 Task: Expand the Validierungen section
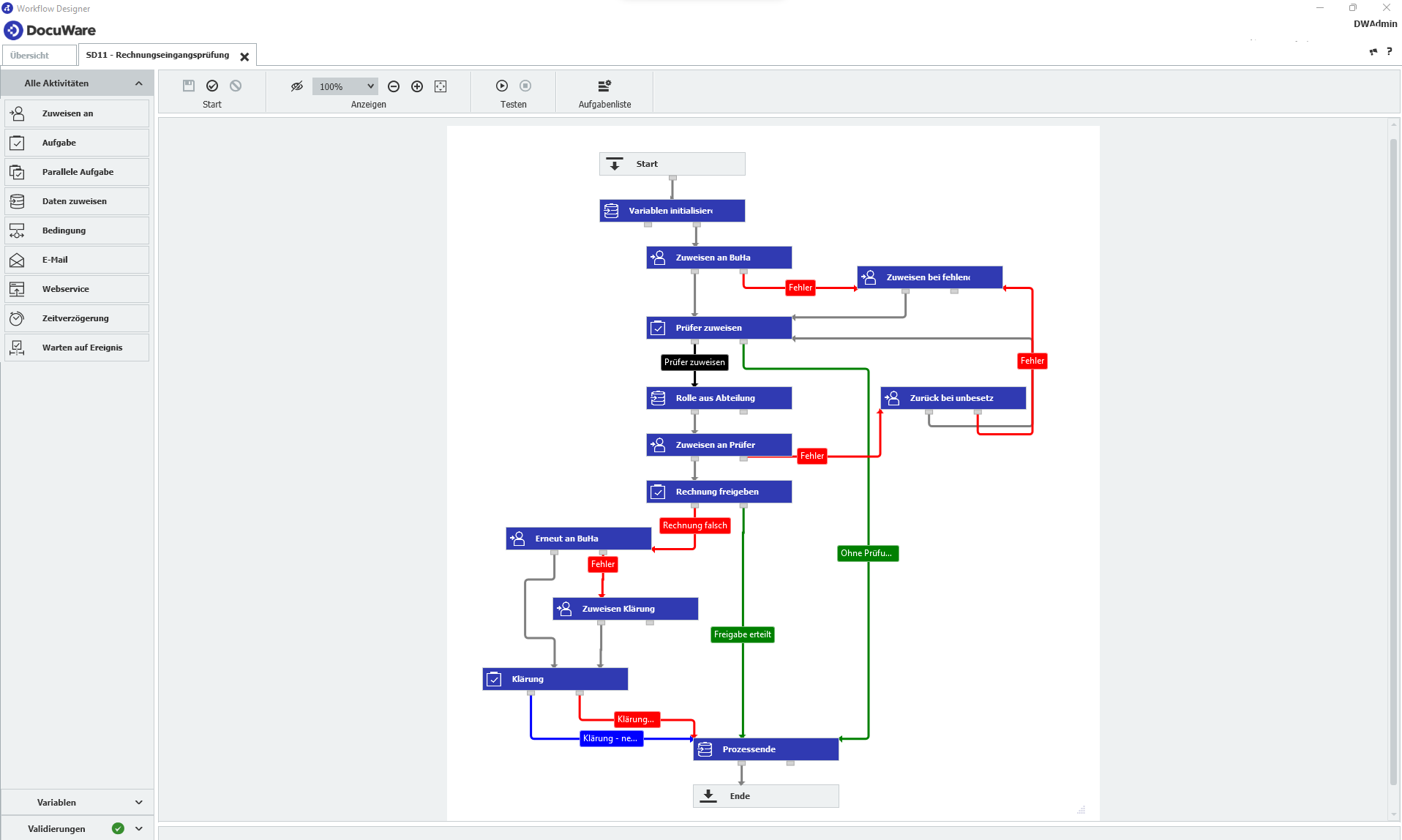tap(138, 829)
